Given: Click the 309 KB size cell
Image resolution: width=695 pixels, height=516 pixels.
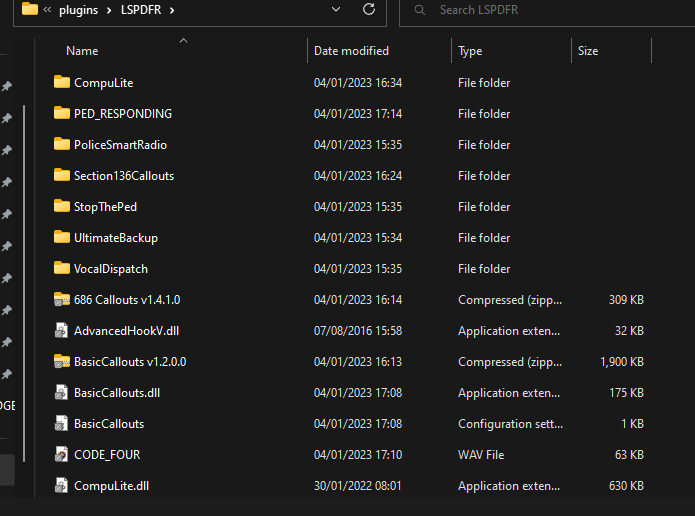Looking at the screenshot, I should click(626, 300).
